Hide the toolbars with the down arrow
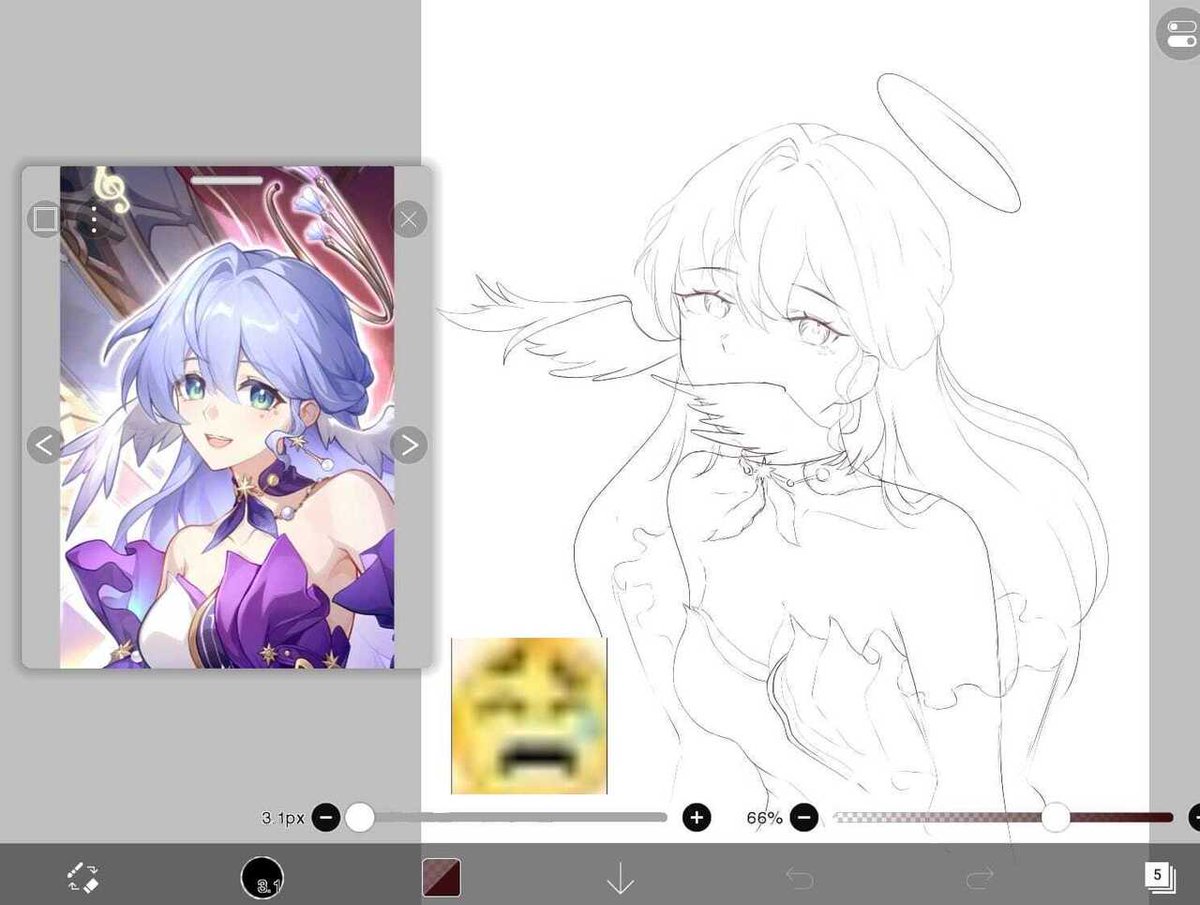This screenshot has width=1200, height=905. pyautogui.click(x=622, y=877)
